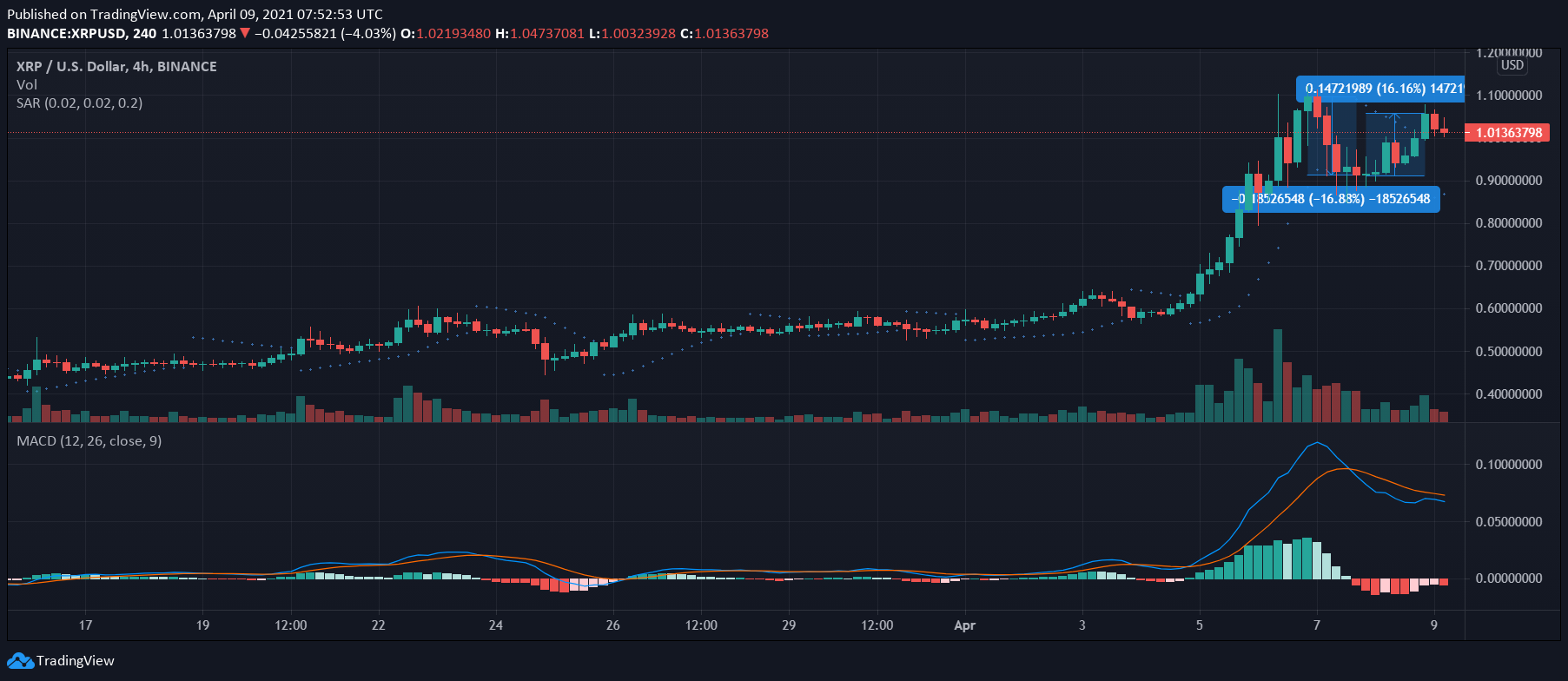Screen dimensions: 1568x681
Task: Click the 0.80000000 price axis label
Action: point(1509,223)
